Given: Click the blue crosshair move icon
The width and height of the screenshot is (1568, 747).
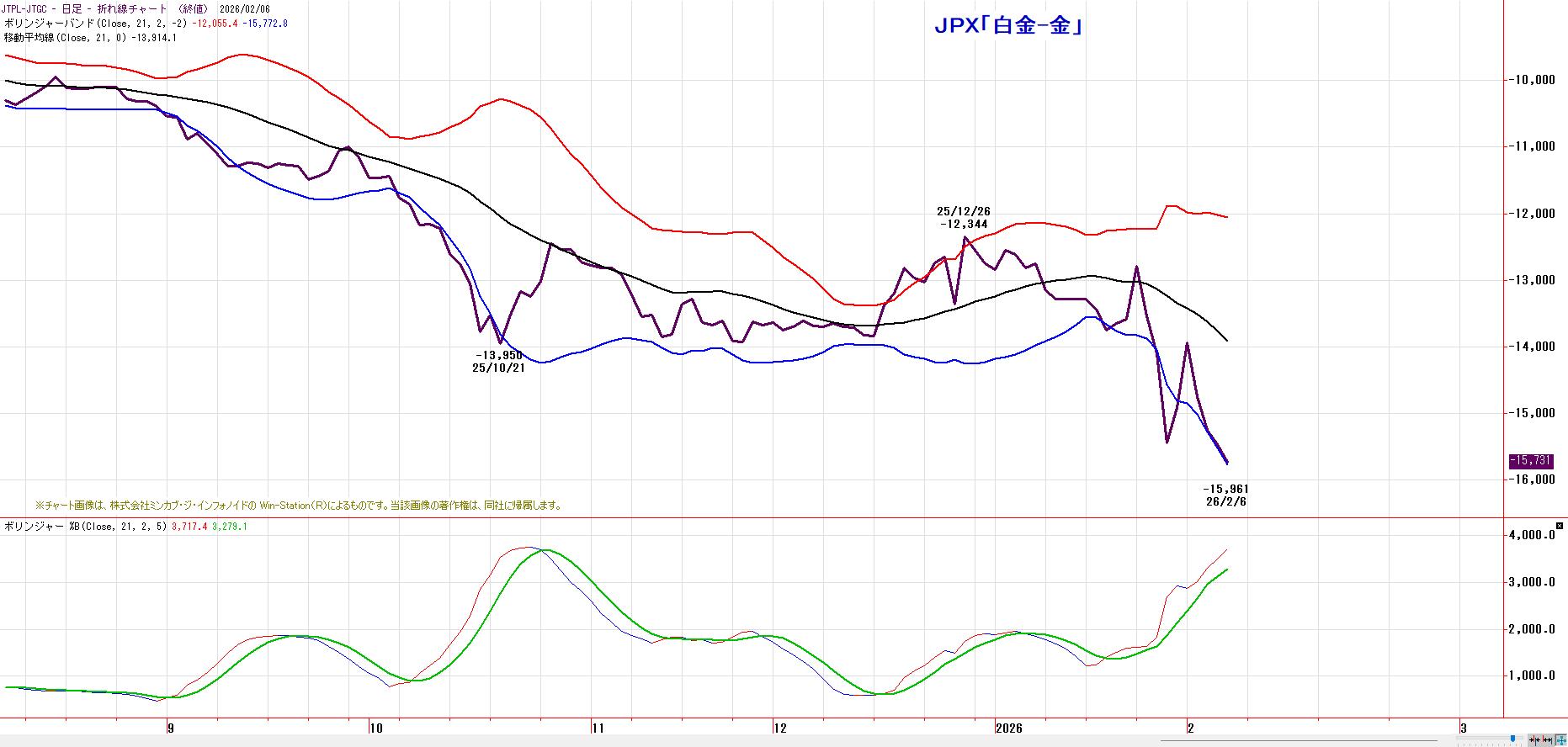Looking at the screenshot, I should click(x=1560, y=740).
